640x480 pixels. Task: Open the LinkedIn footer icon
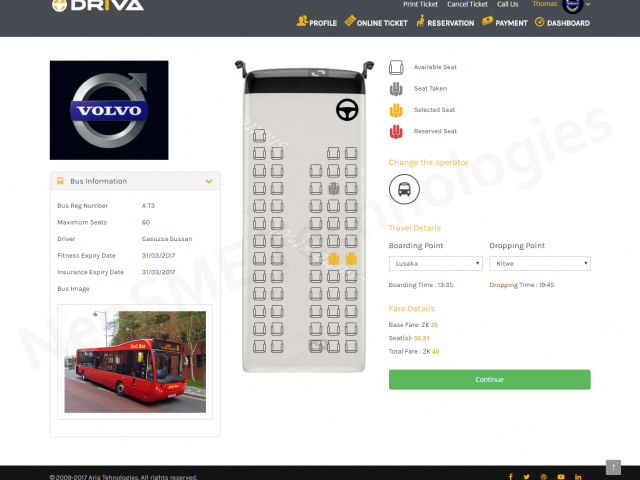(x=578, y=477)
